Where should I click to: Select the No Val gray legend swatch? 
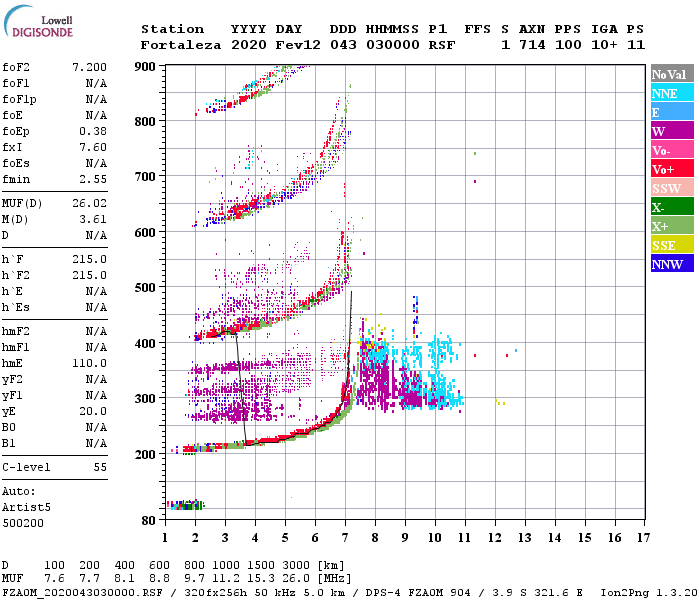[672, 74]
